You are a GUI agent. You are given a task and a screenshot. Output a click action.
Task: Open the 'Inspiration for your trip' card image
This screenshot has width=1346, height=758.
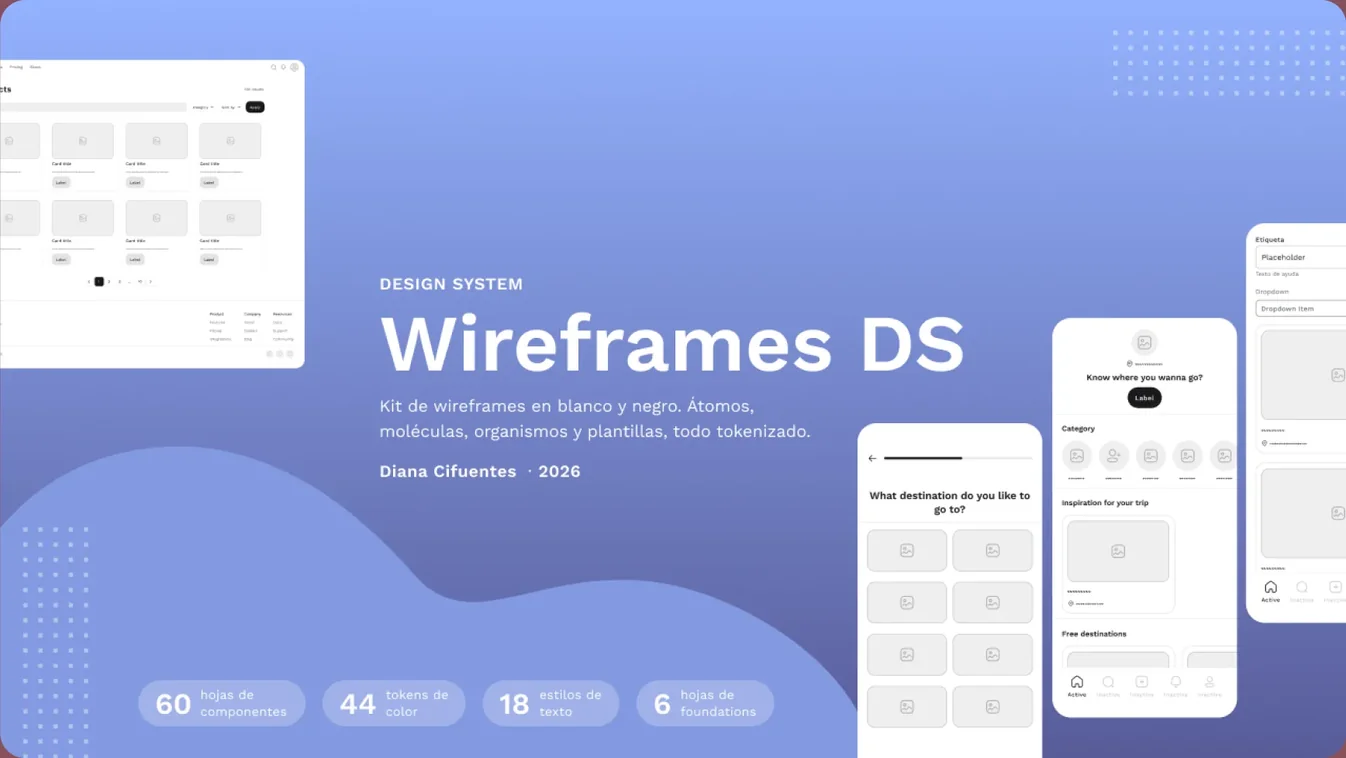1118,551
